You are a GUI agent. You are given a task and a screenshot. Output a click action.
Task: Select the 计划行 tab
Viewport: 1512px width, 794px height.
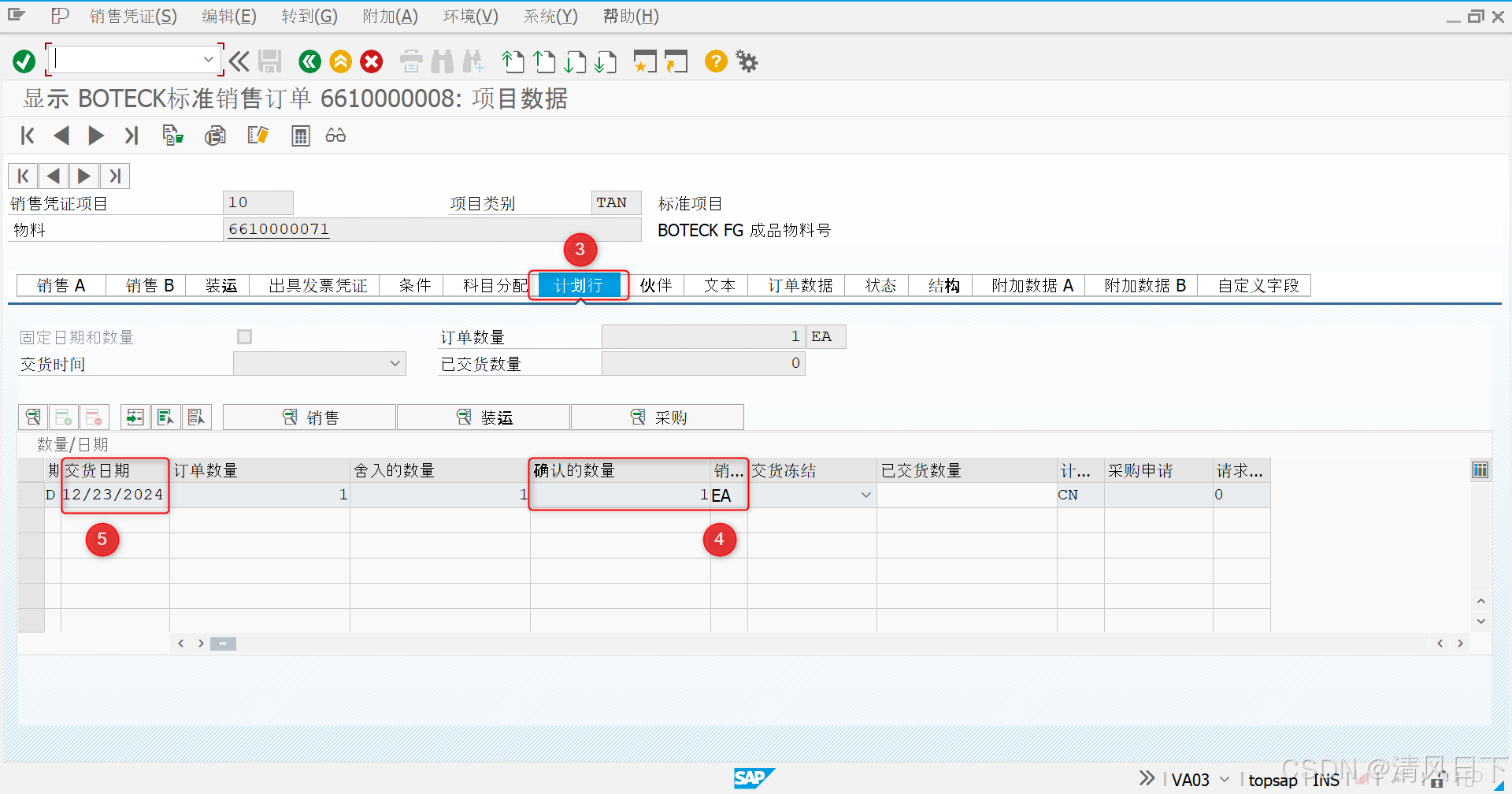pos(579,285)
